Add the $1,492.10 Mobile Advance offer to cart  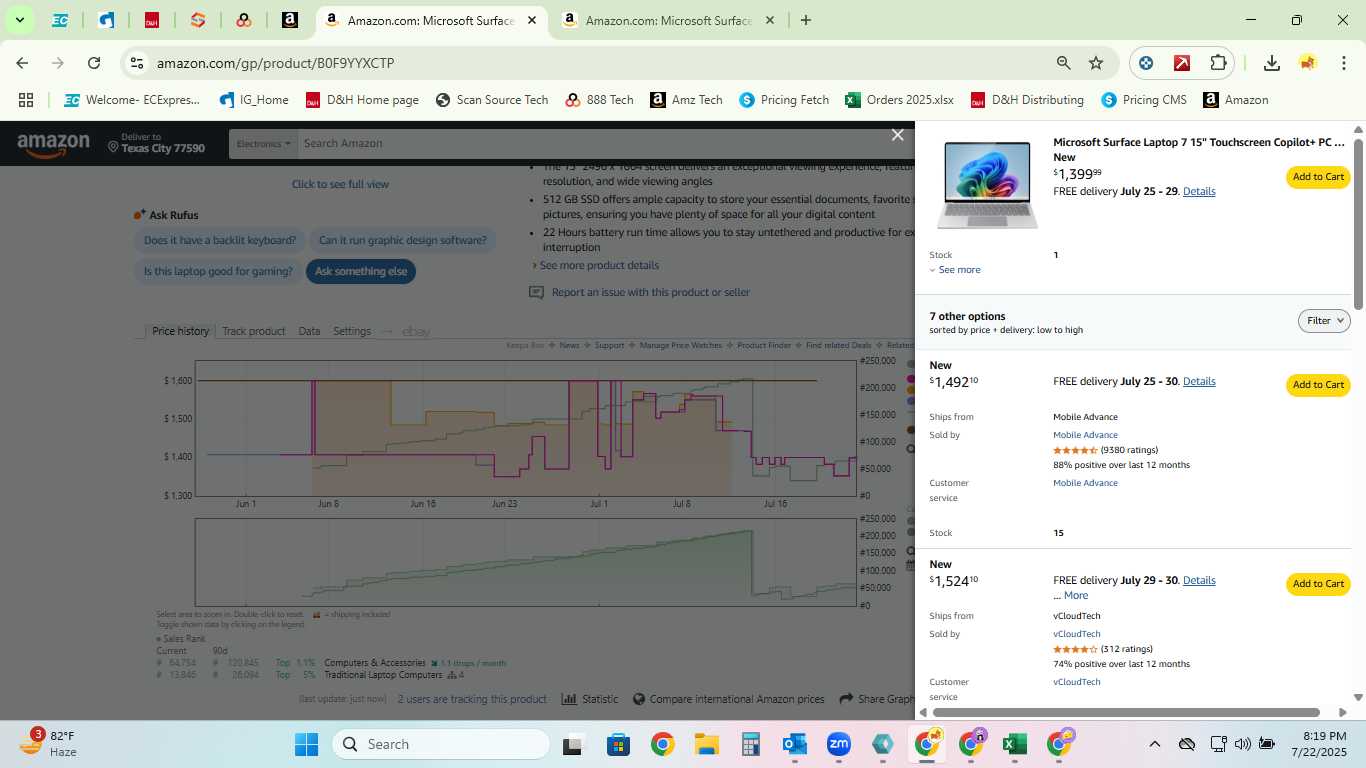pyautogui.click(x=1318, y=385)
